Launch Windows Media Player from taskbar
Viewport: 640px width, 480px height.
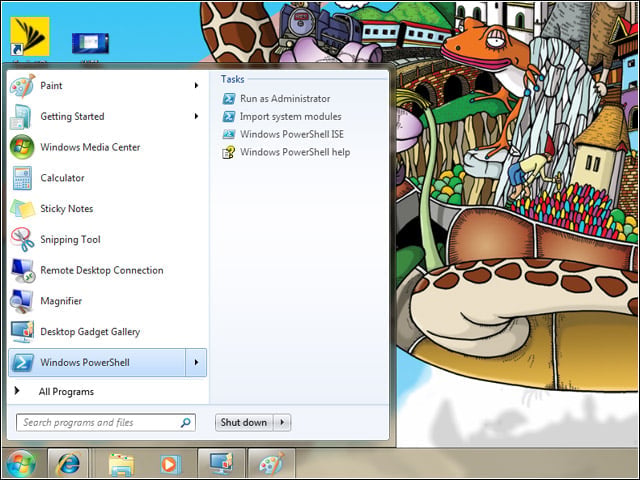(169, 464)
